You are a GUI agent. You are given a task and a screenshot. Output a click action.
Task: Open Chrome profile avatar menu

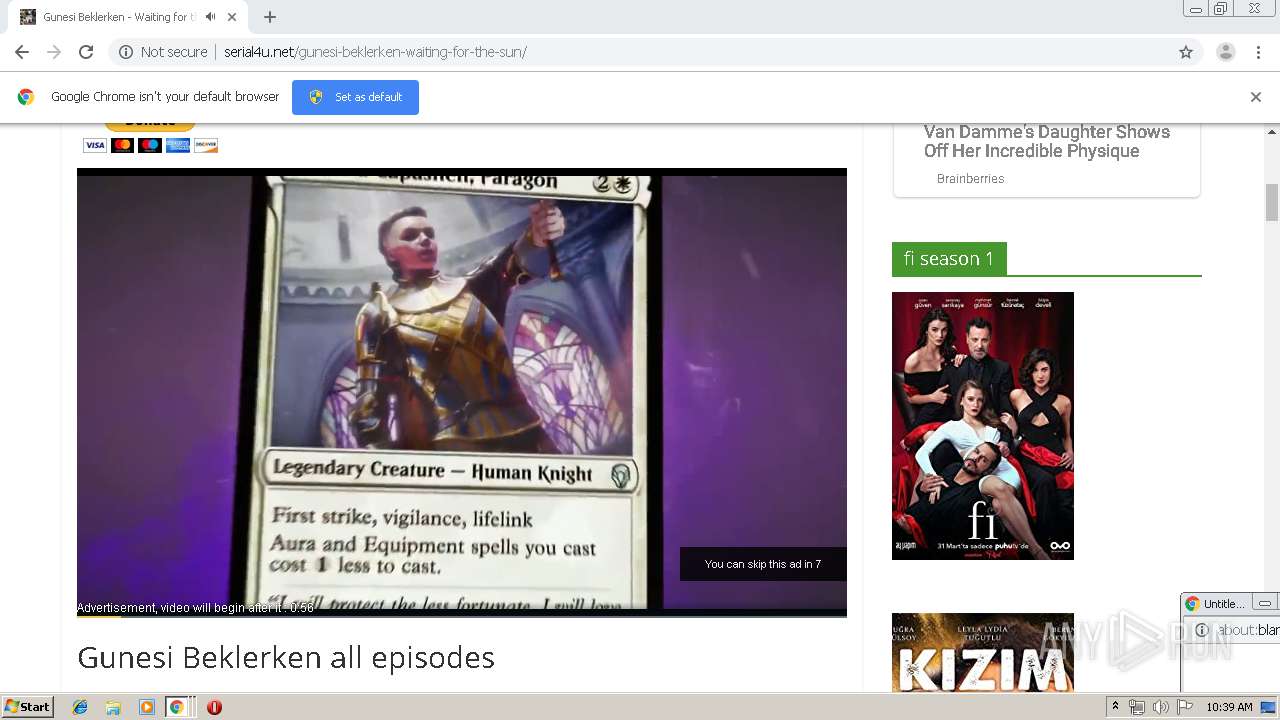[x=1226, y=52]
